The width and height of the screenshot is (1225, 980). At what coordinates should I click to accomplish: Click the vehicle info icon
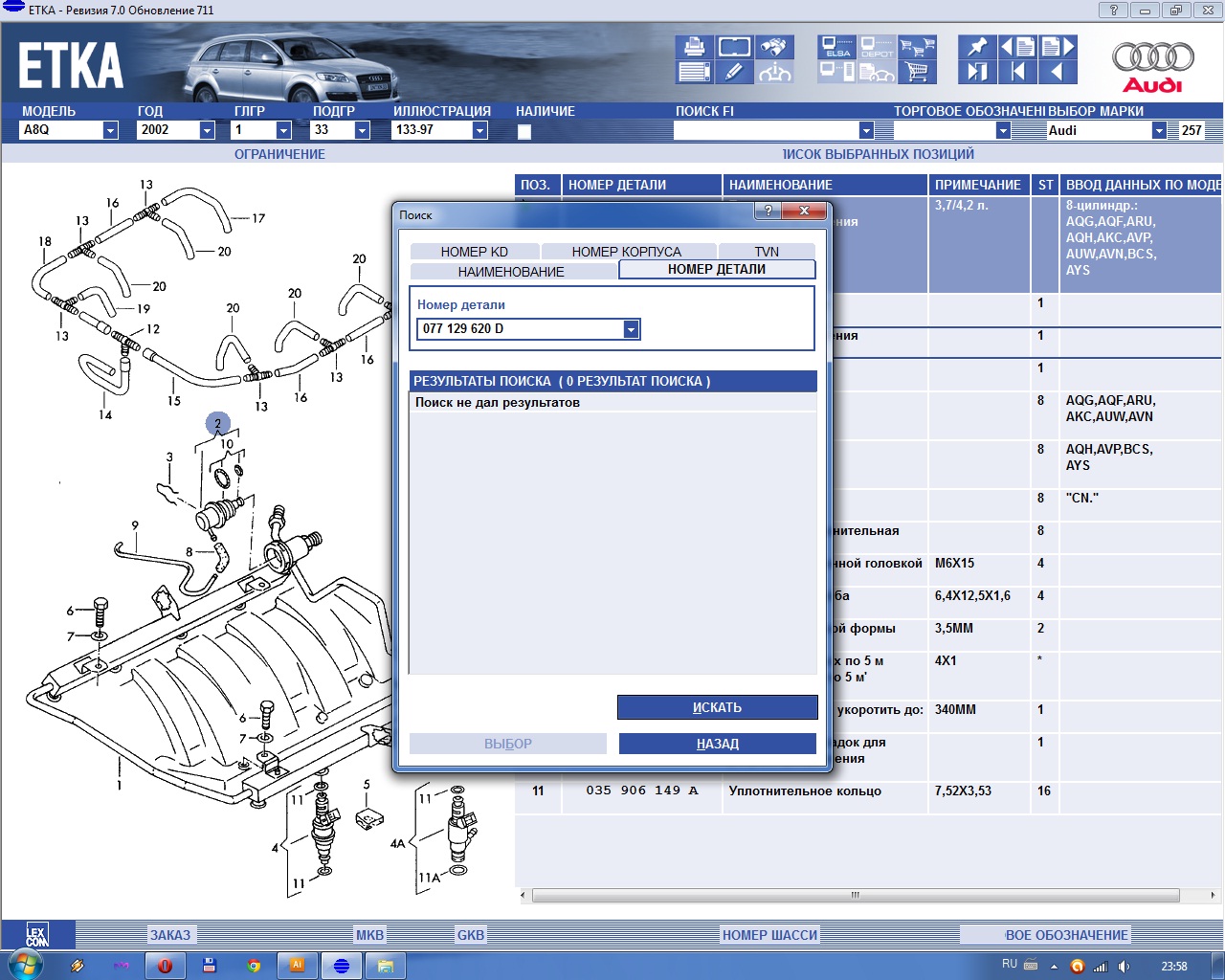[x=773, y=72]
